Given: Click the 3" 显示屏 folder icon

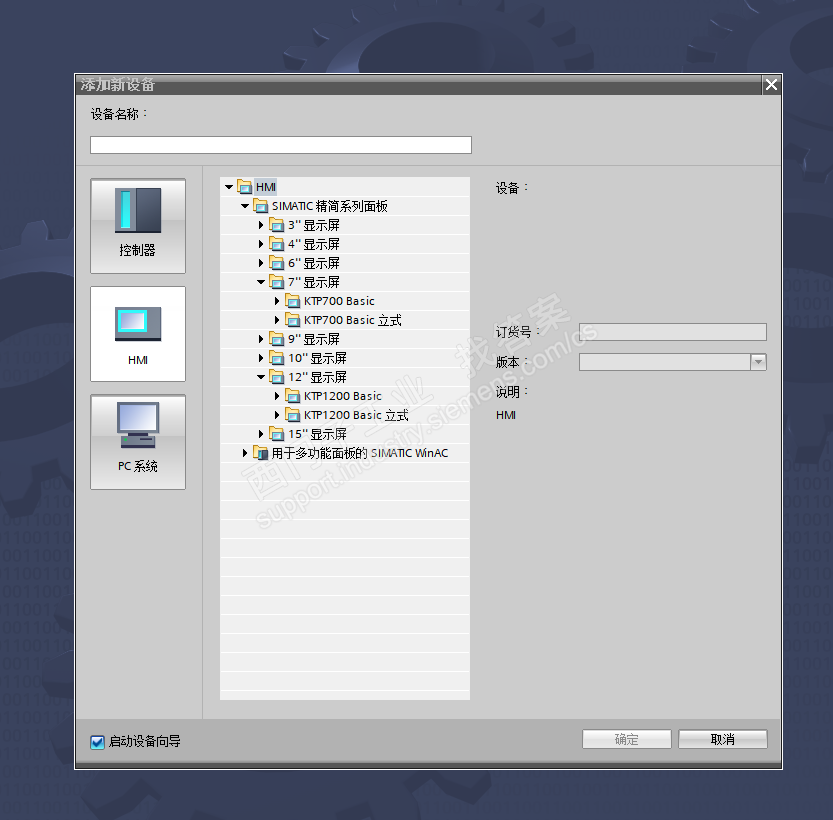Looking at the screenshot, I should tap(276, 225).
